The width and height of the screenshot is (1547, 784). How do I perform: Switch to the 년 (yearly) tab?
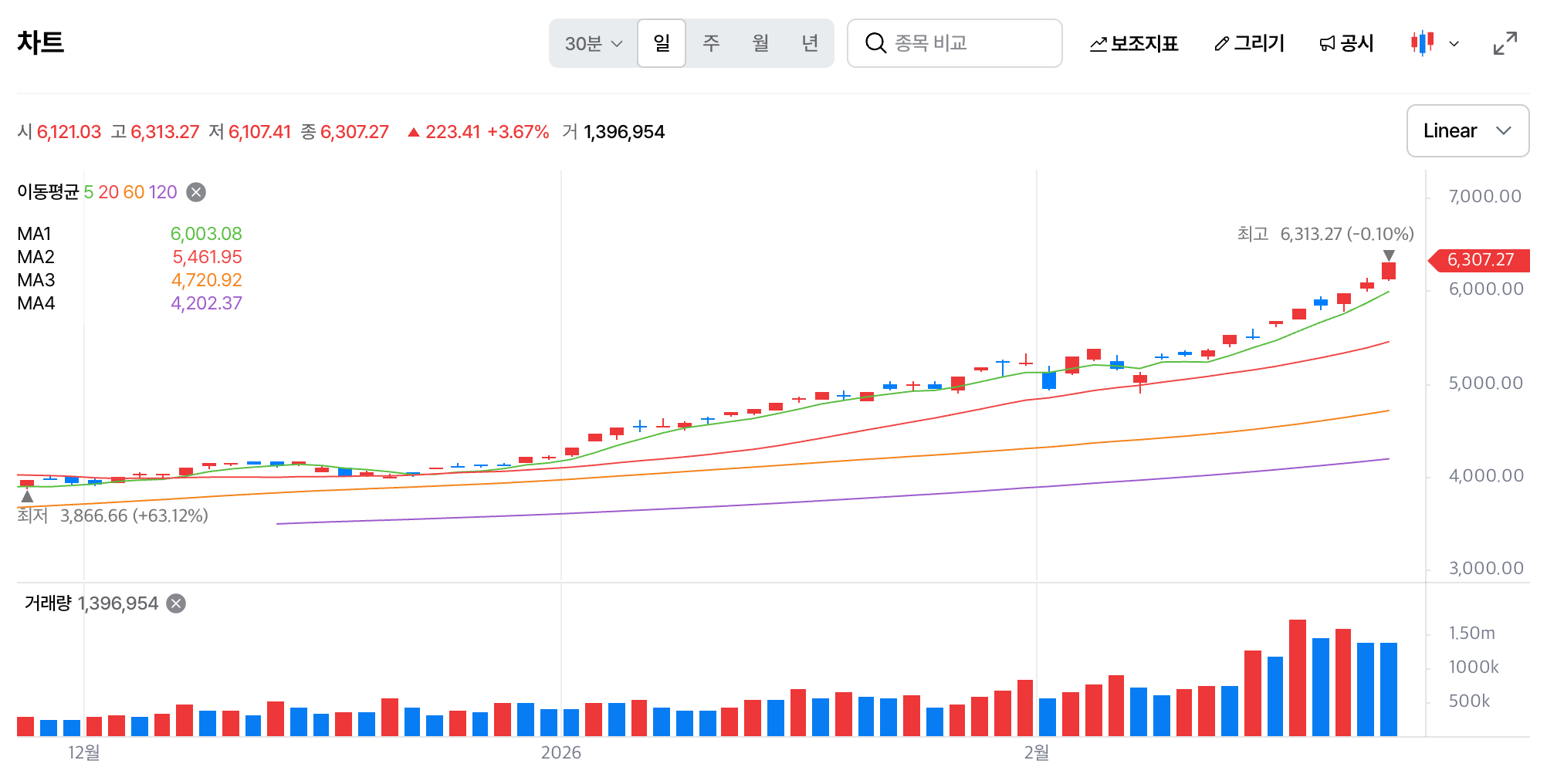click(809, 43)
